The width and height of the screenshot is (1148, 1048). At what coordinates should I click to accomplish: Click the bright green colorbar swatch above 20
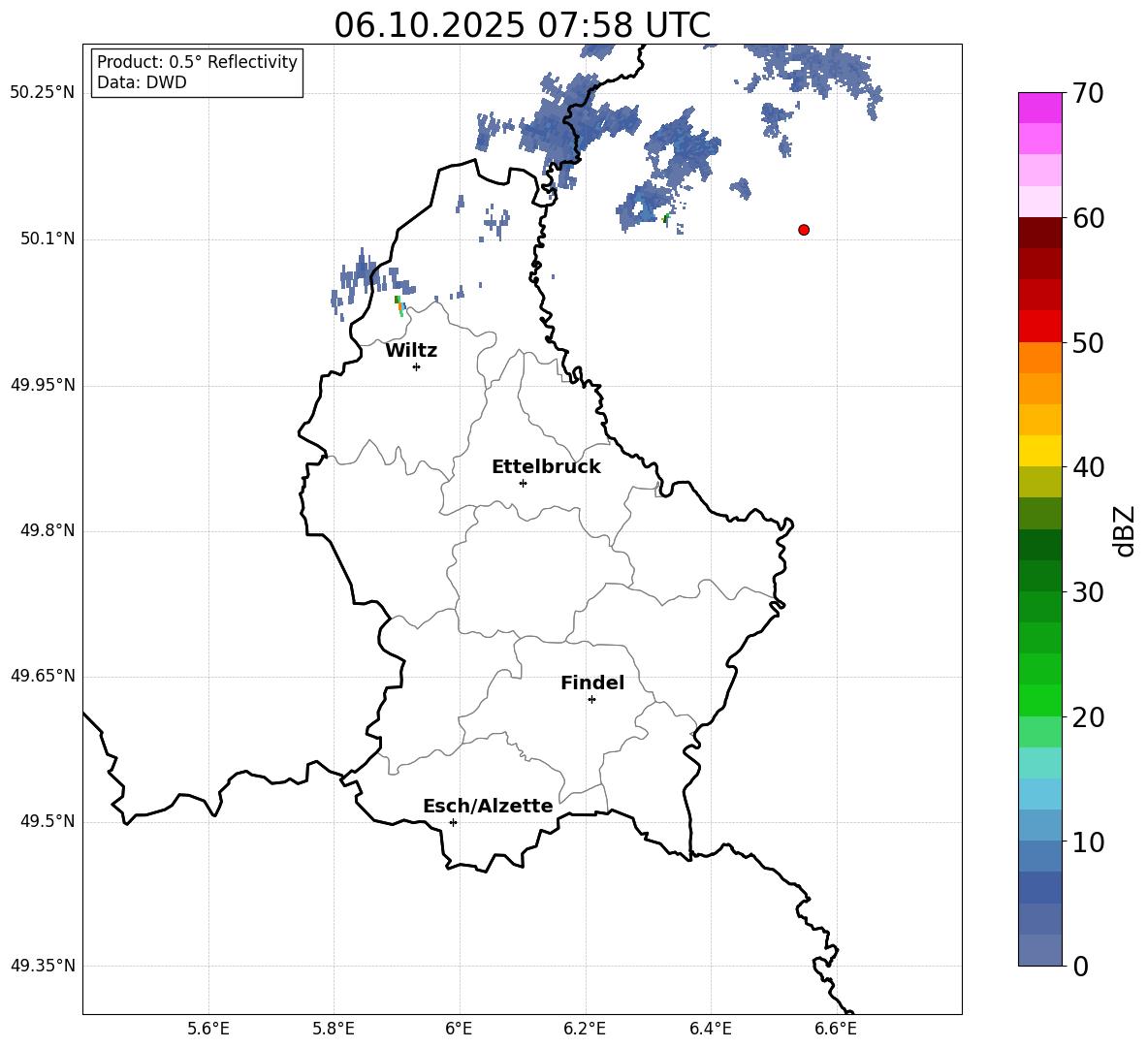pos(1039,700)
